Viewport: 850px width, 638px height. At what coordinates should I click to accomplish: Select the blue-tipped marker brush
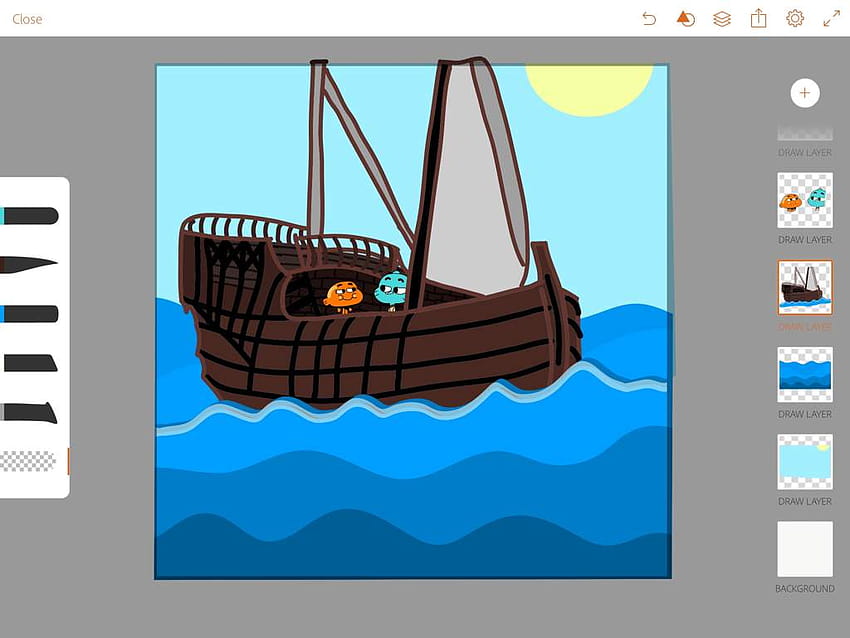29,314
